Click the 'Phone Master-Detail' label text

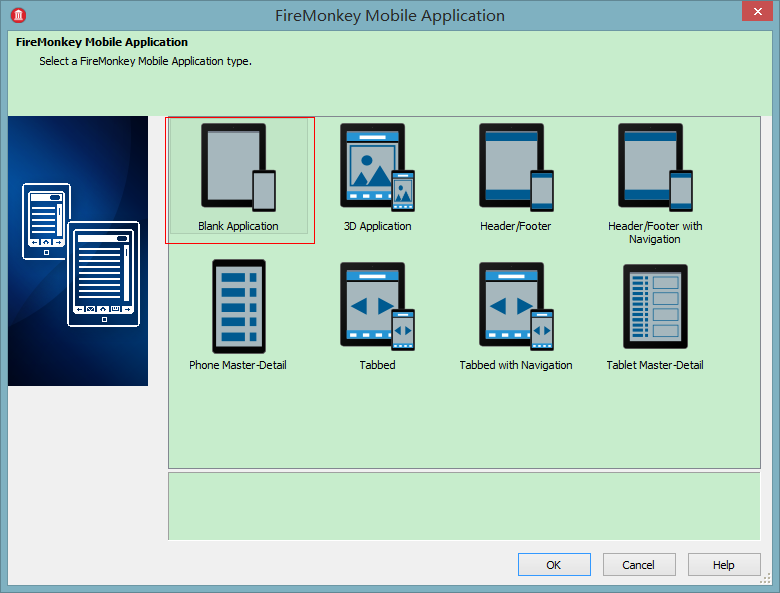pyautogui.click(x=238, y=365)
